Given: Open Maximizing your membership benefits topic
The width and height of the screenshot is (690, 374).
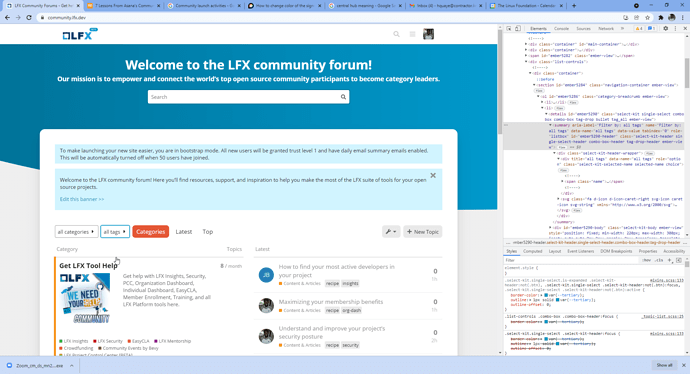Looking at the screenshot, I should (x=331, y=302).
